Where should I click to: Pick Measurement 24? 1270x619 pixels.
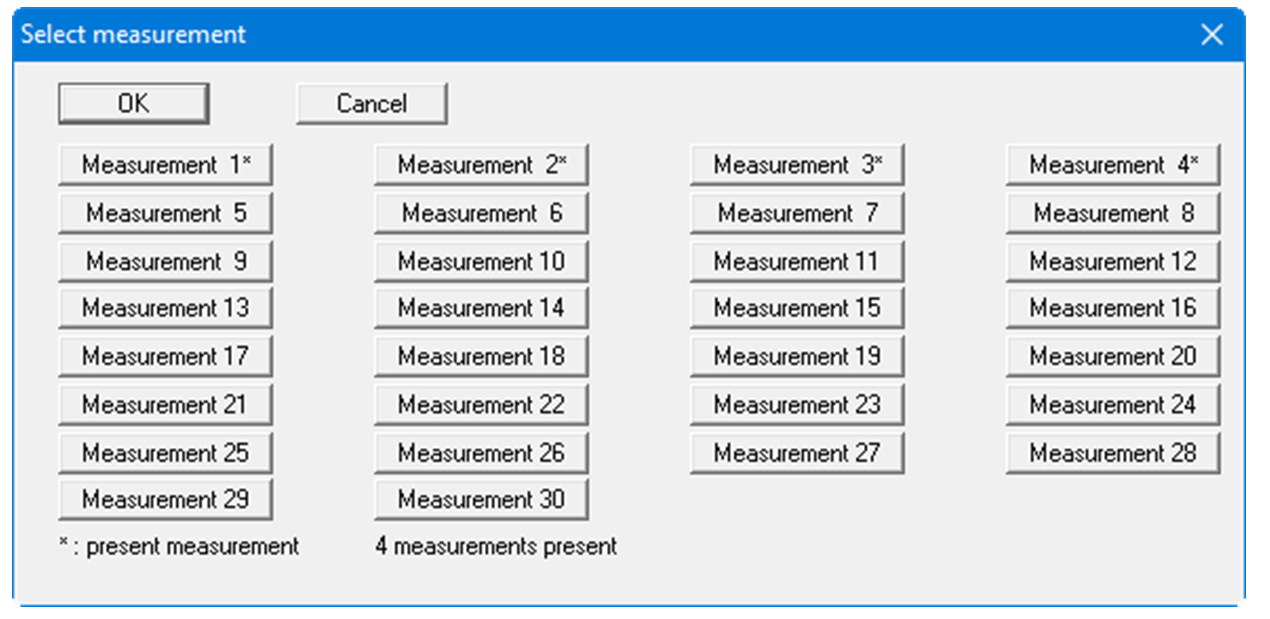1113,405
